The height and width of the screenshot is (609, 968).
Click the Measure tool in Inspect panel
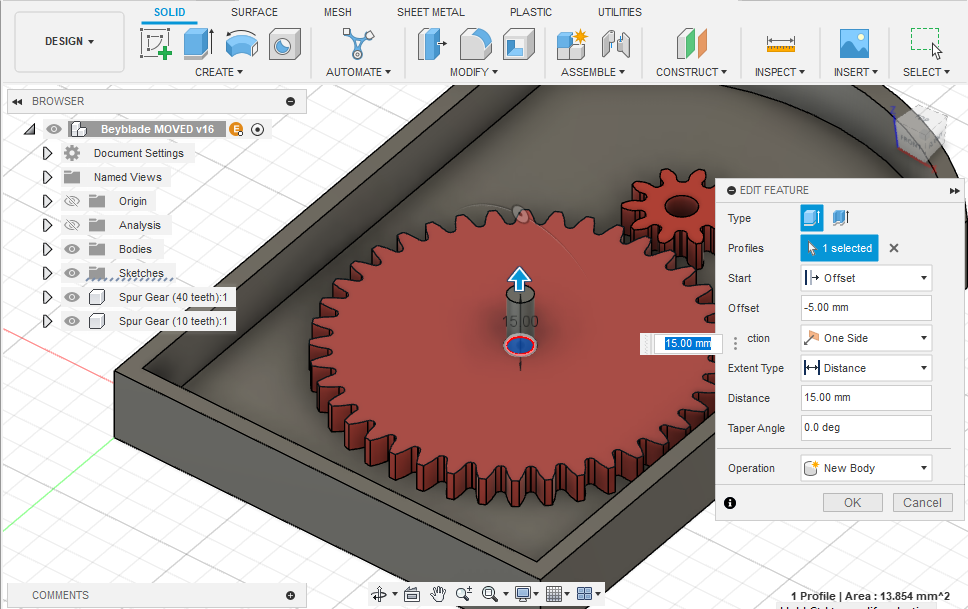(781, 44)
